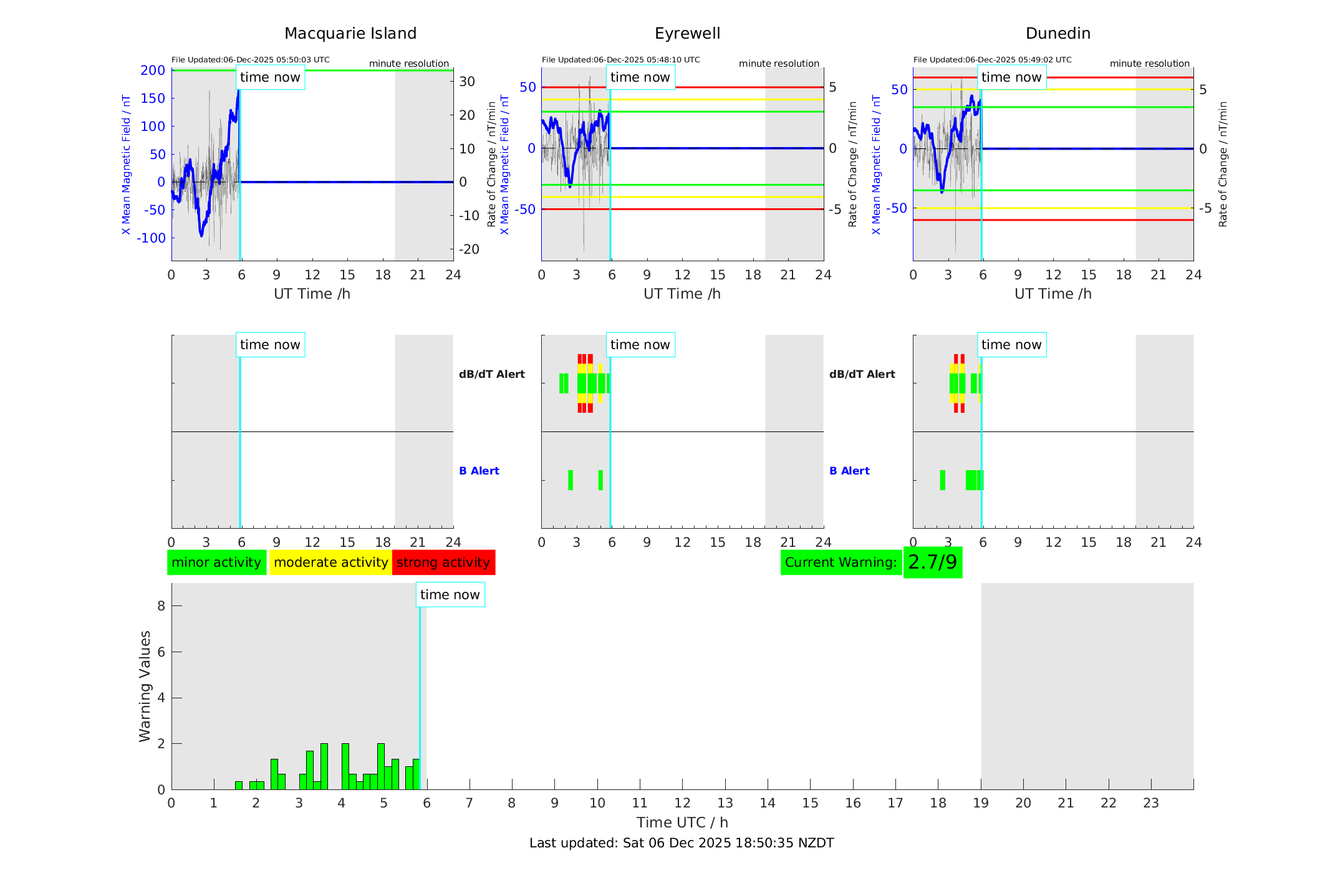This screenshot has width=1320, height=896.
Task: Click Eyrewell X Mean Magnetic Field axis label
Action: [x=504, y=165]
